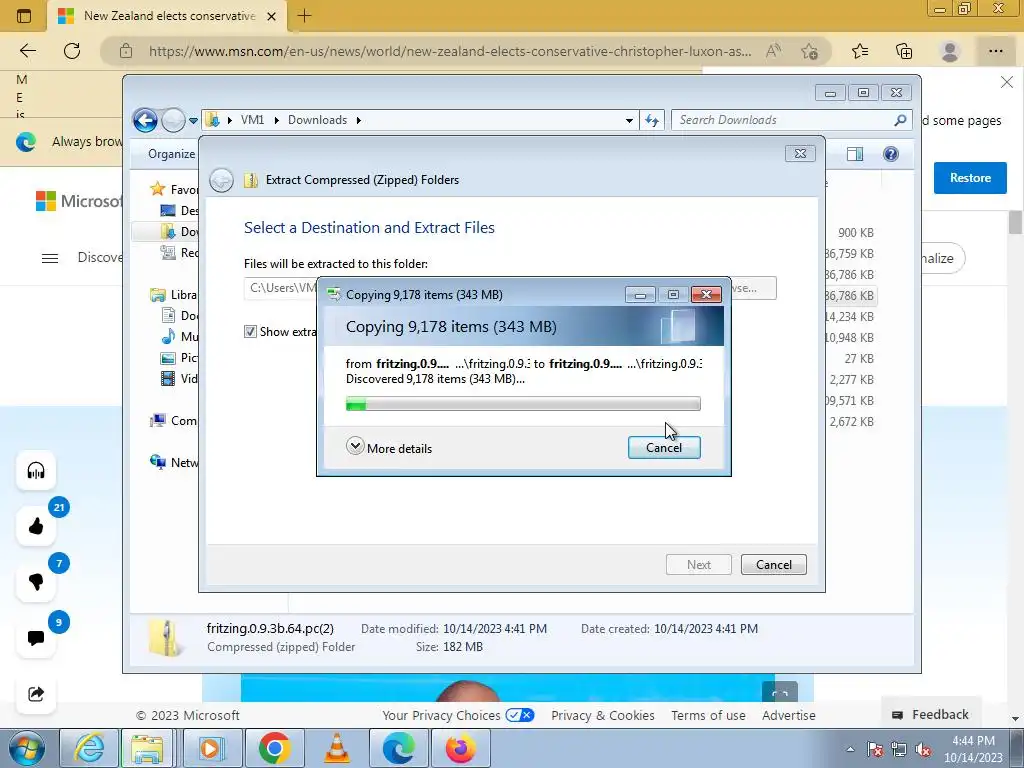Viewport: 1024px width, 768px height.
Task: Open Firefox from taskbar
Action: tap(460, 748)
